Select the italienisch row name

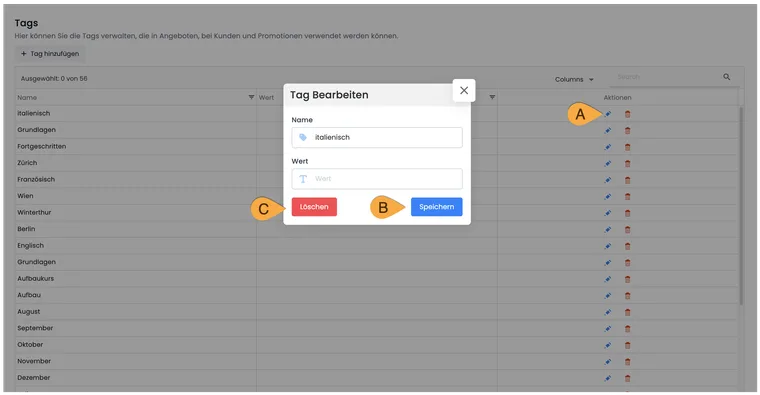[x=33, y=113]
